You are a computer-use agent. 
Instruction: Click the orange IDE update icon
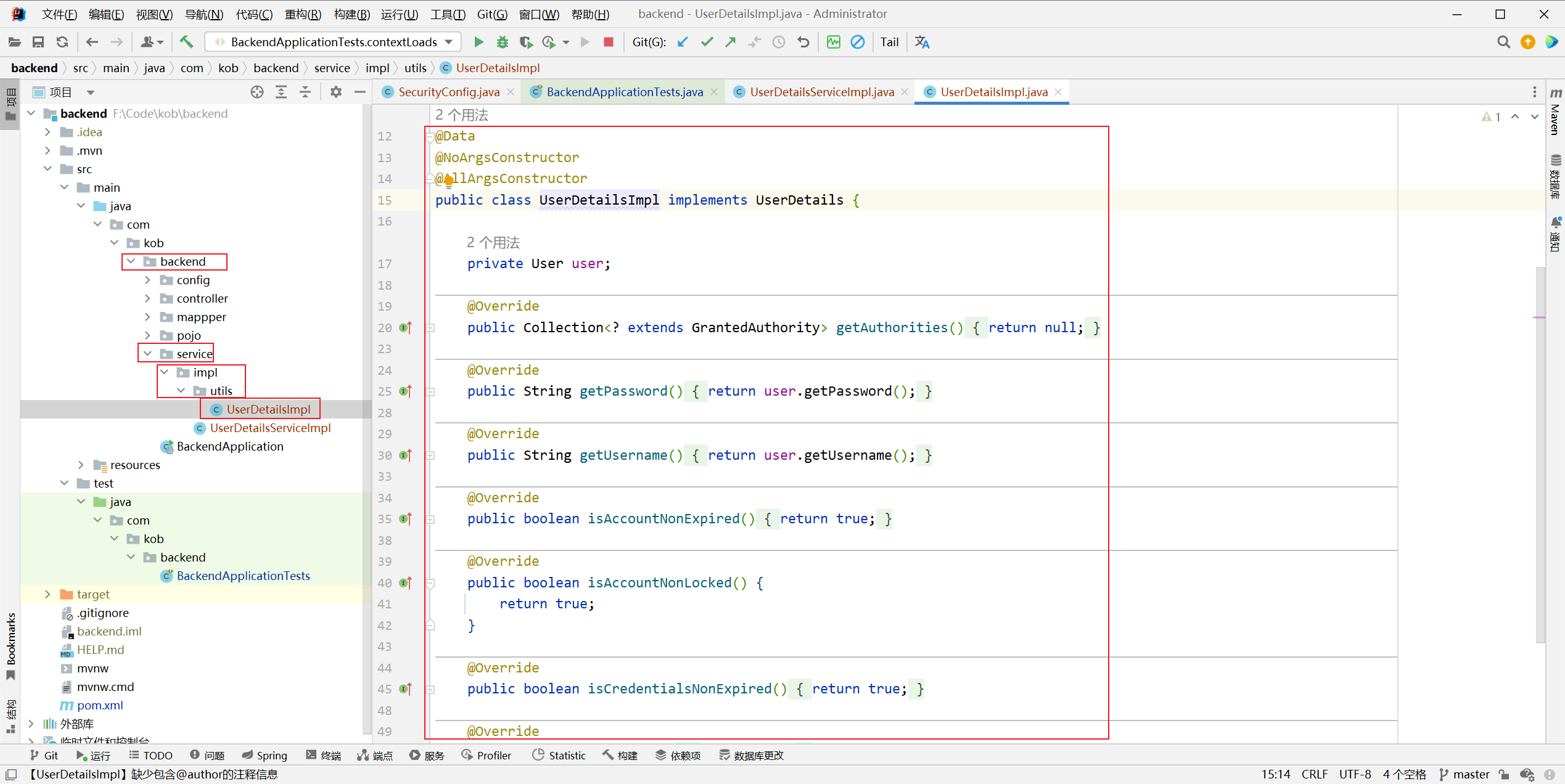pos(1528,42)
